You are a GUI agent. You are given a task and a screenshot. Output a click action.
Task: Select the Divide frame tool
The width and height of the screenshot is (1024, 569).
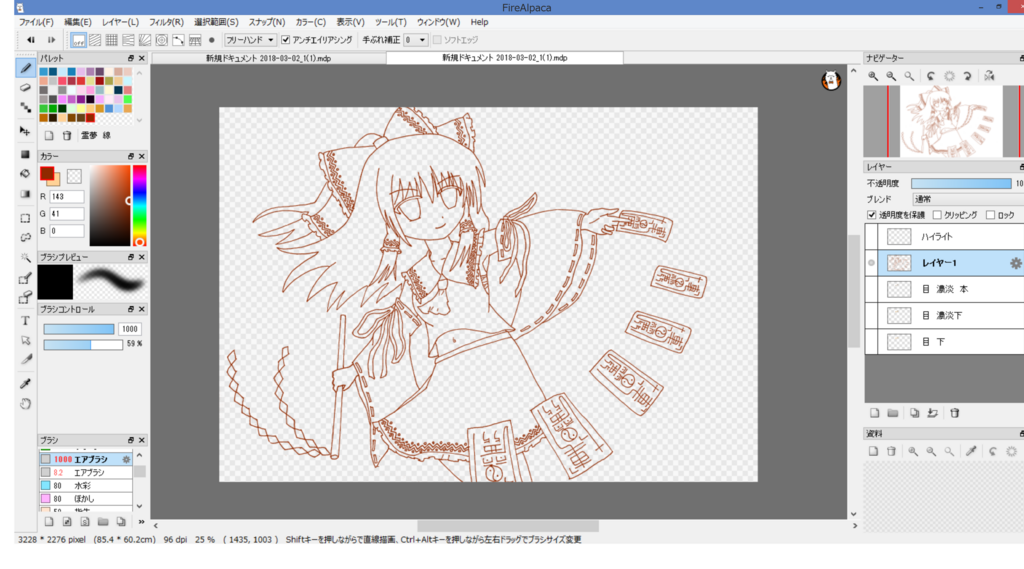25,360
